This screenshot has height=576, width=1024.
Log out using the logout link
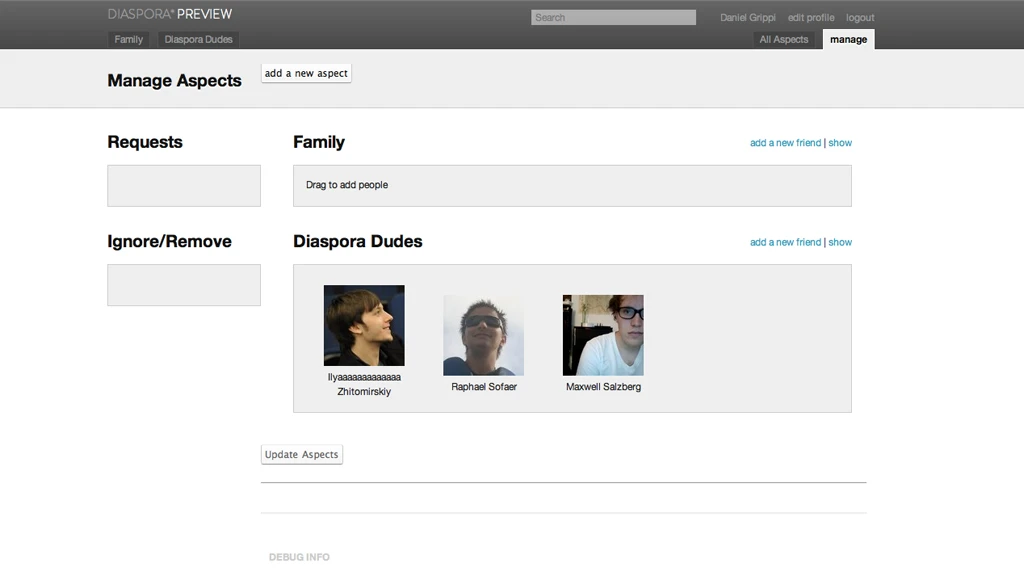[860, 18]
